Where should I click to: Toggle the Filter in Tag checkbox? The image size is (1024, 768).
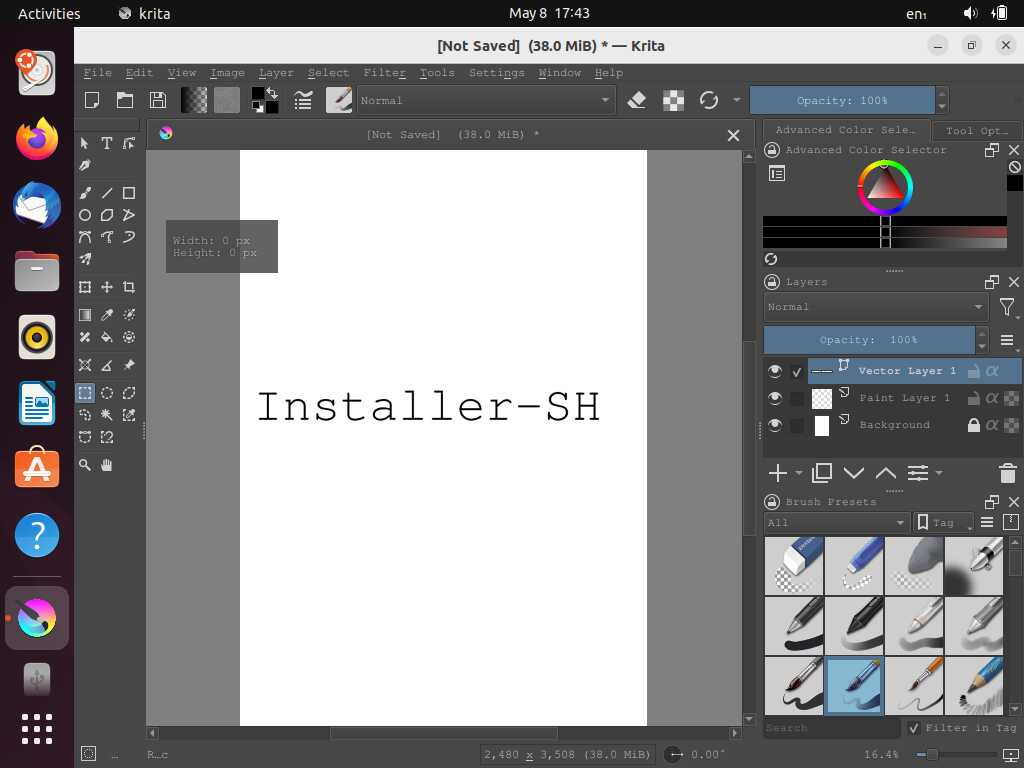click(x=913, y=728)
